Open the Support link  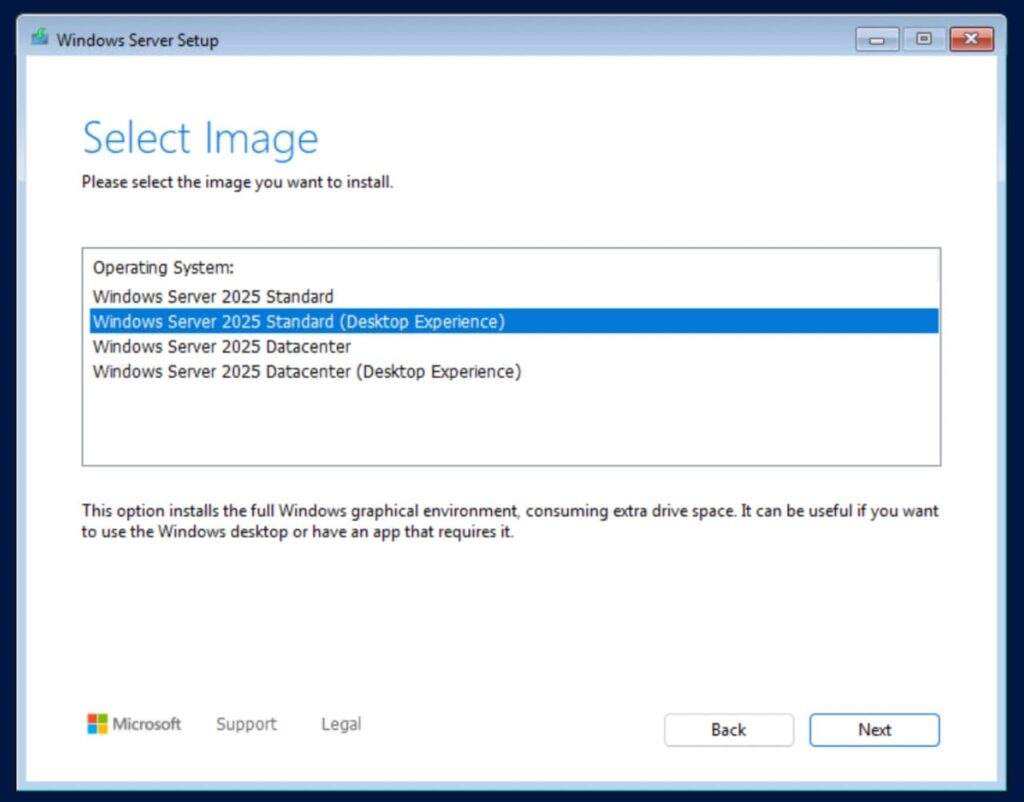(x=246, y=724)
